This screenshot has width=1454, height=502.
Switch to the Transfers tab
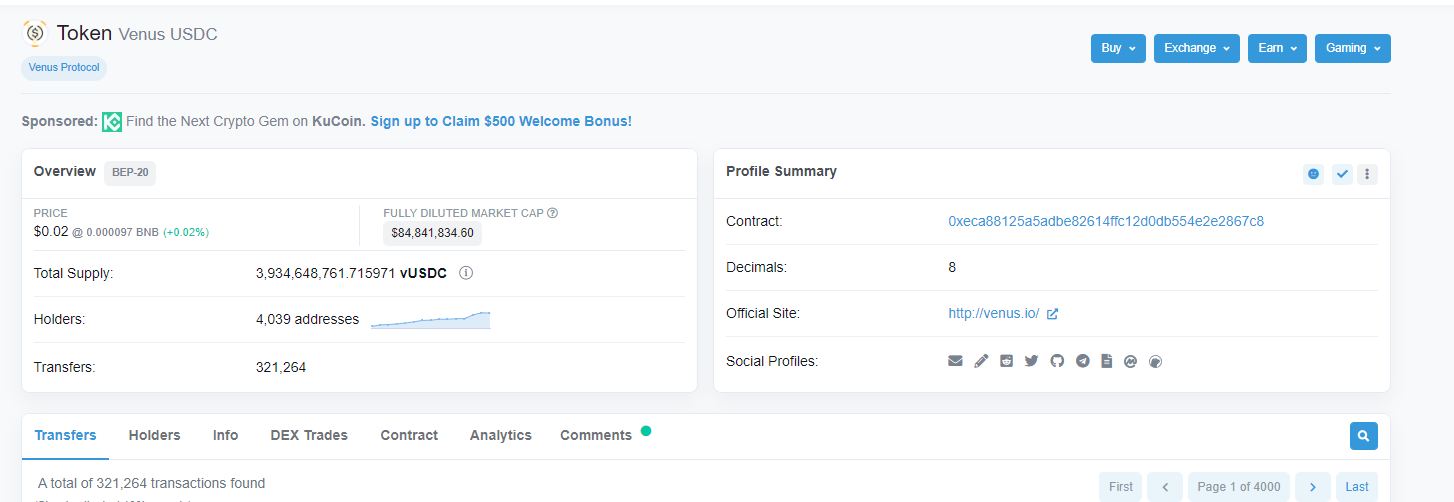(65, 435)
